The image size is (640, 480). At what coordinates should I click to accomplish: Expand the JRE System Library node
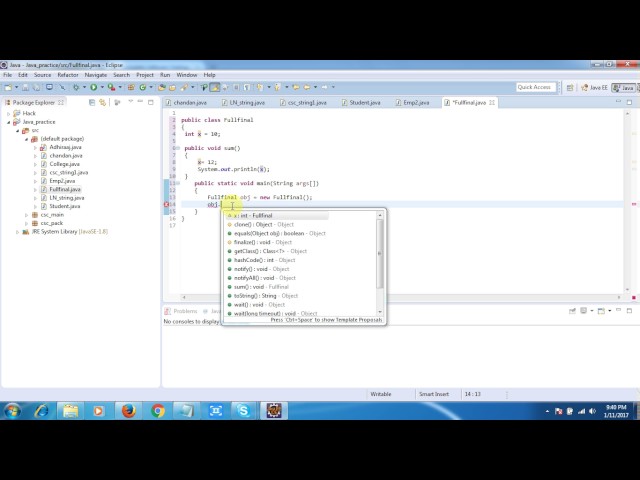[18, 232]
